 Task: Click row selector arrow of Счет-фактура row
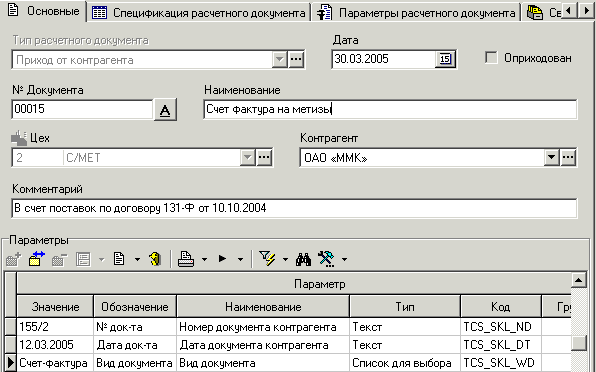(10, 363)
